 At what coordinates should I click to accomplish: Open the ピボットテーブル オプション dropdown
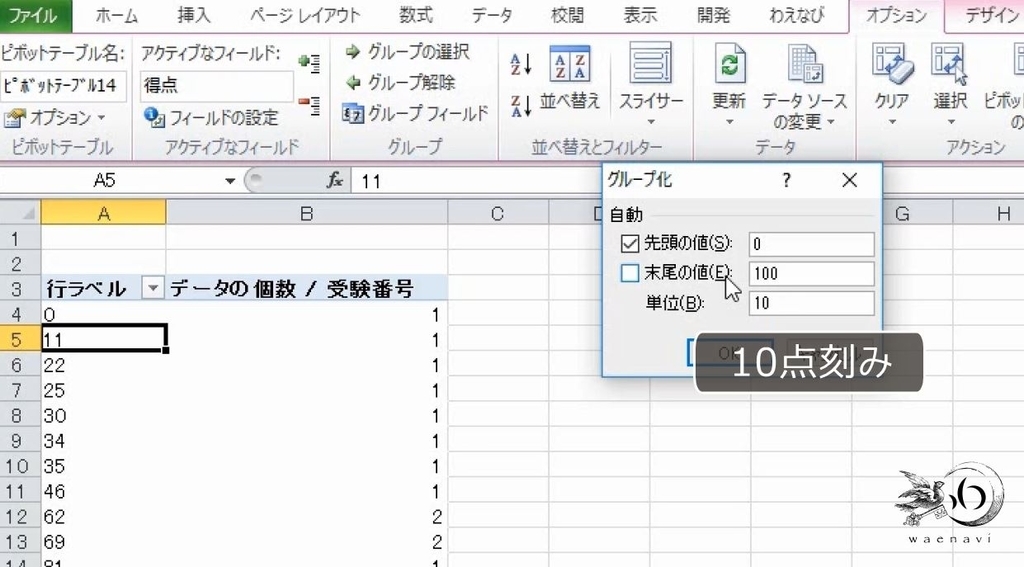click(x=55, y=118)
